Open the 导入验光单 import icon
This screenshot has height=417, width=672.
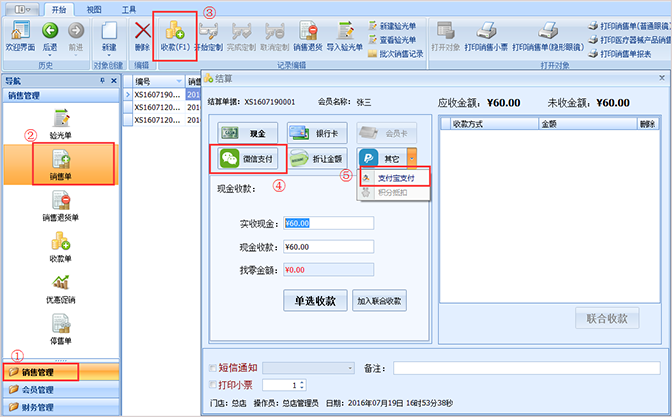(345, 36)
